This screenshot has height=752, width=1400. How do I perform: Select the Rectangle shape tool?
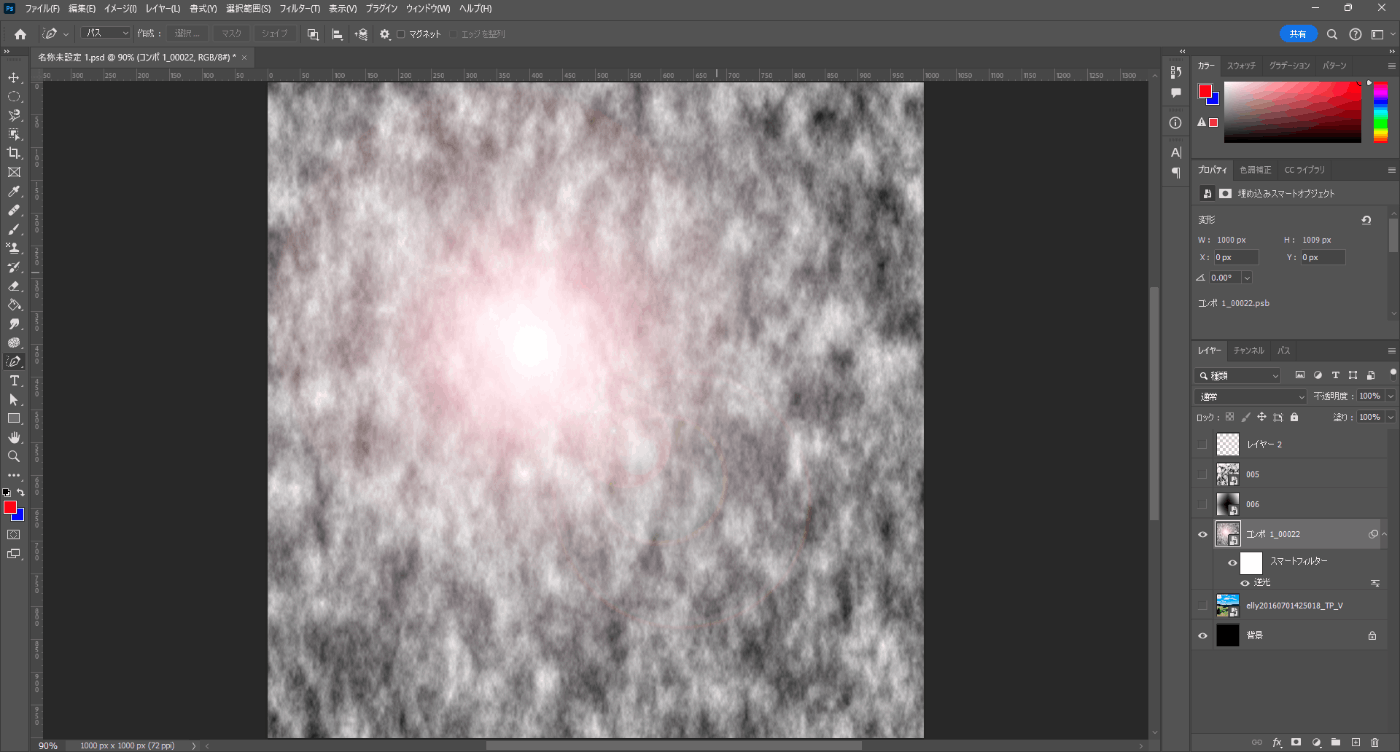(x=14, y=419)
